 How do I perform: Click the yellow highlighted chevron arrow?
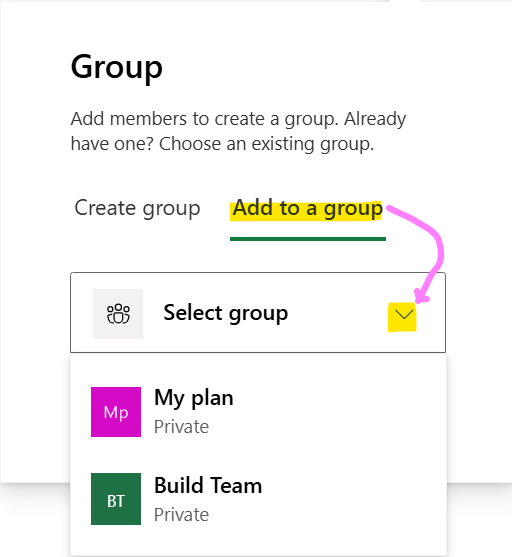pyautogui.click(x=403, y=317)
